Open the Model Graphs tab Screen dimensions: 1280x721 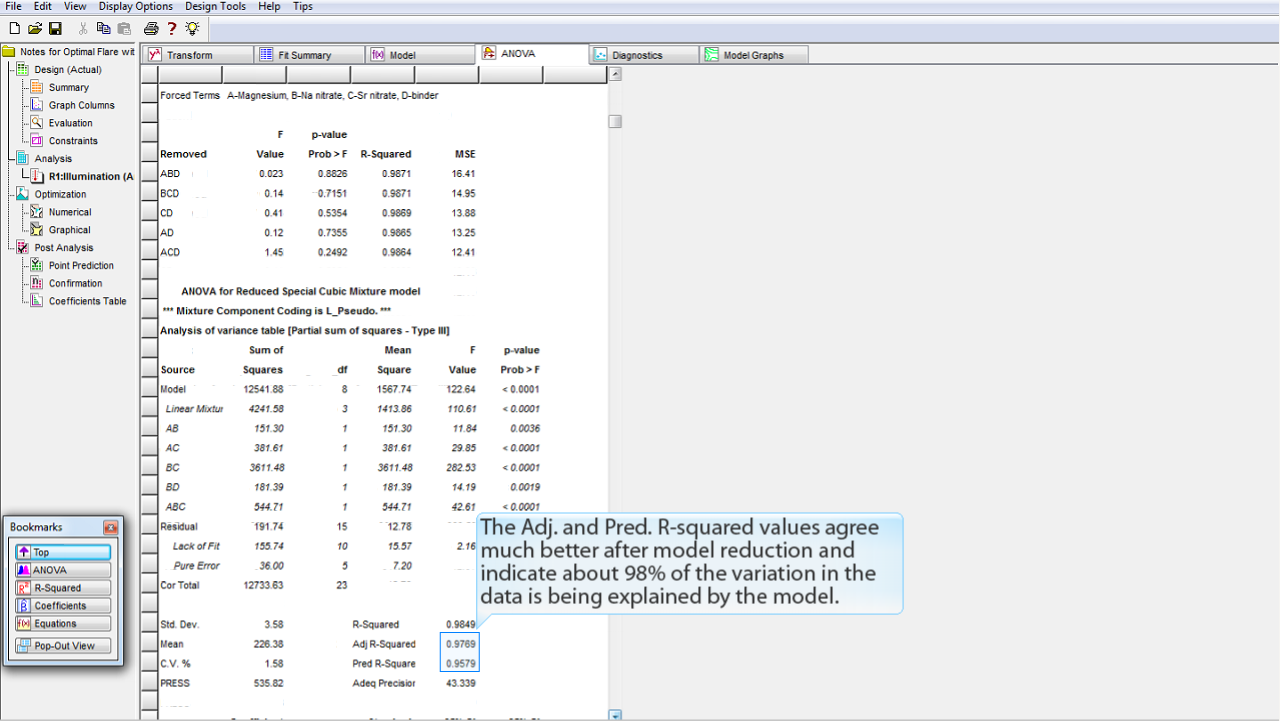(753, 55)
